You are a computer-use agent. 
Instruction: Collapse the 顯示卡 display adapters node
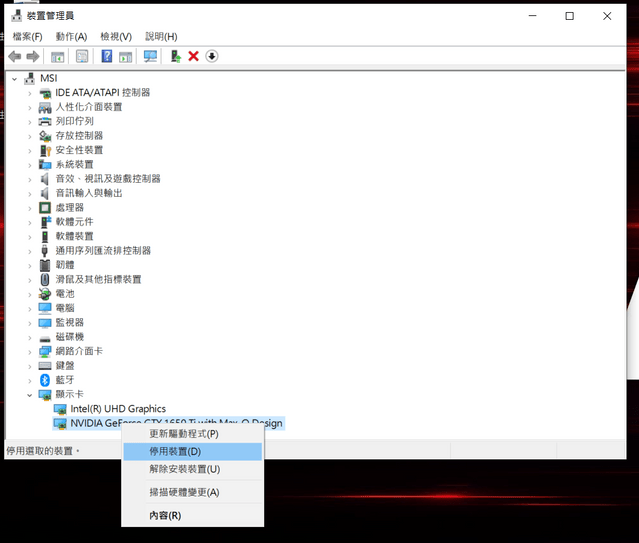pos(29,395)
